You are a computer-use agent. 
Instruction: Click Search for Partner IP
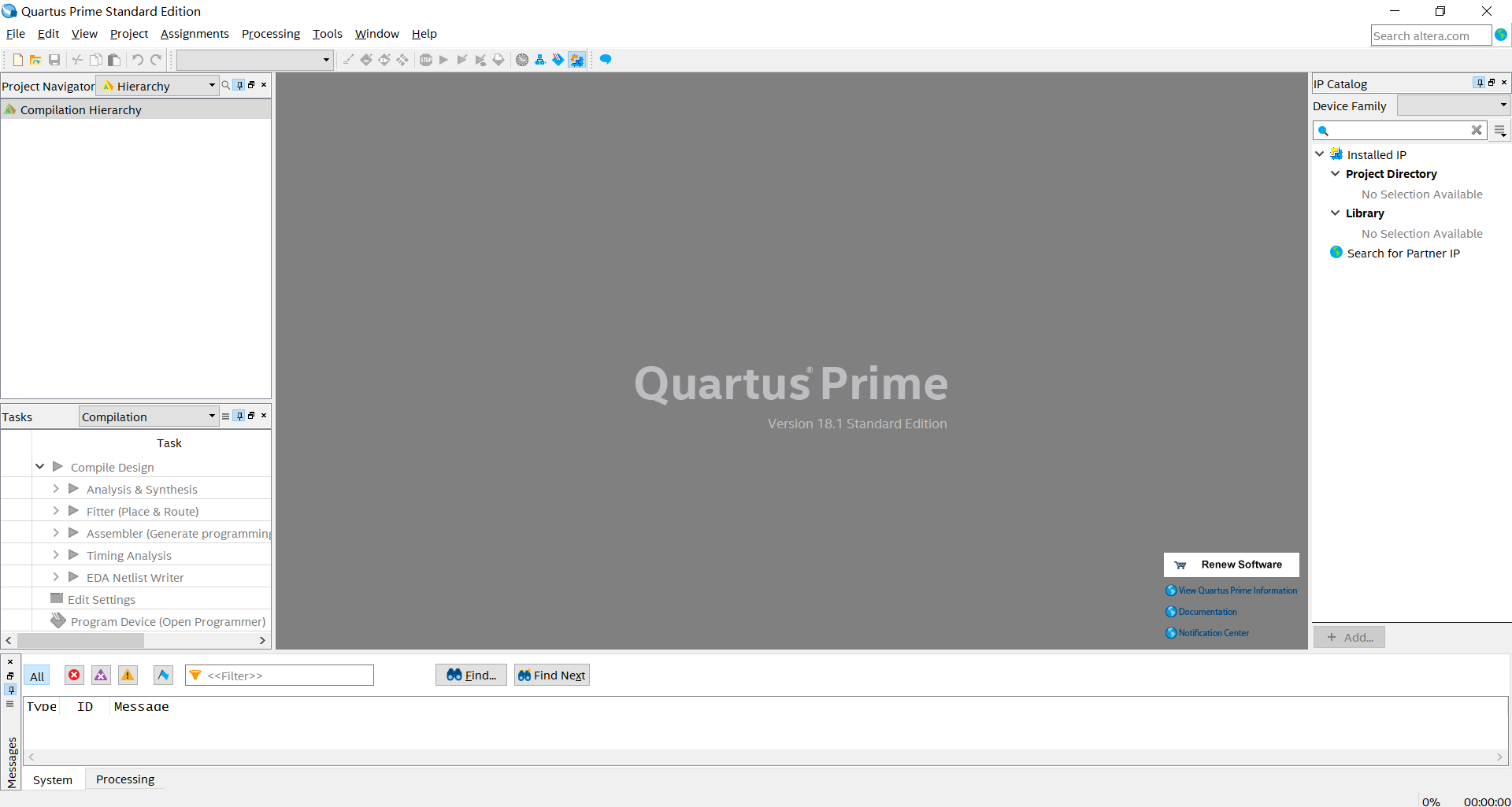(1403, 254)
